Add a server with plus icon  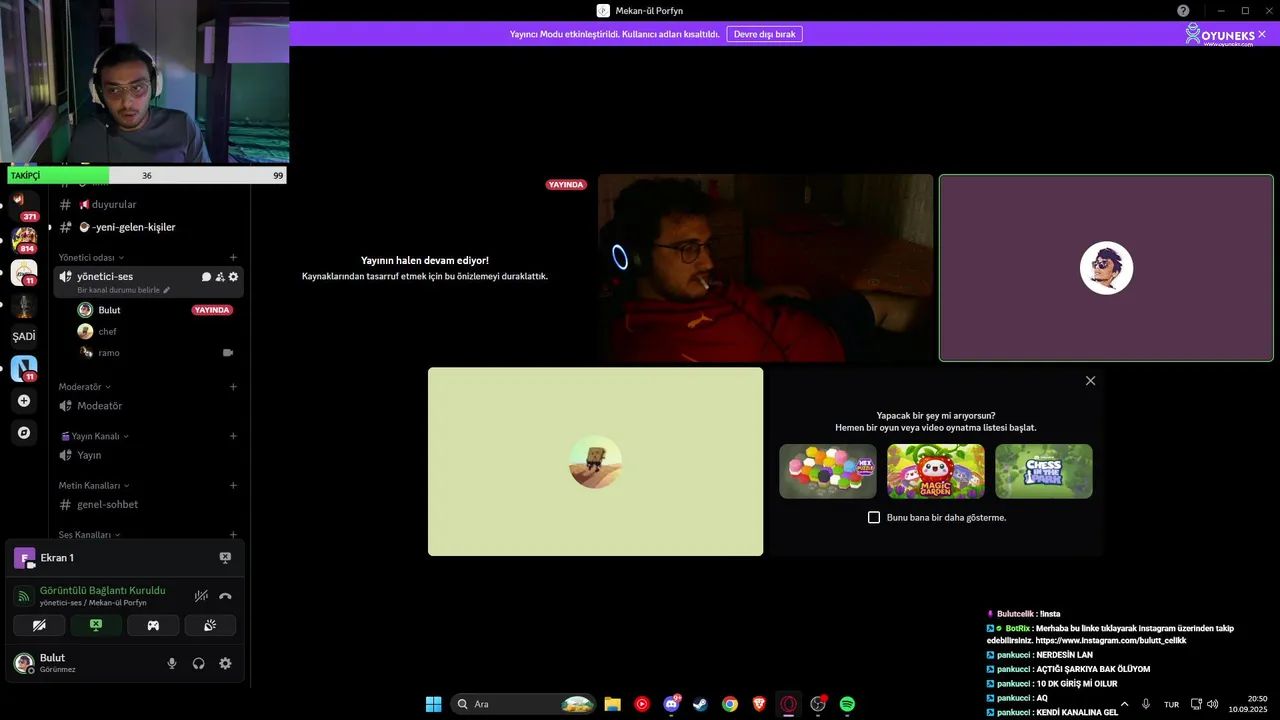tap(24, 401)
